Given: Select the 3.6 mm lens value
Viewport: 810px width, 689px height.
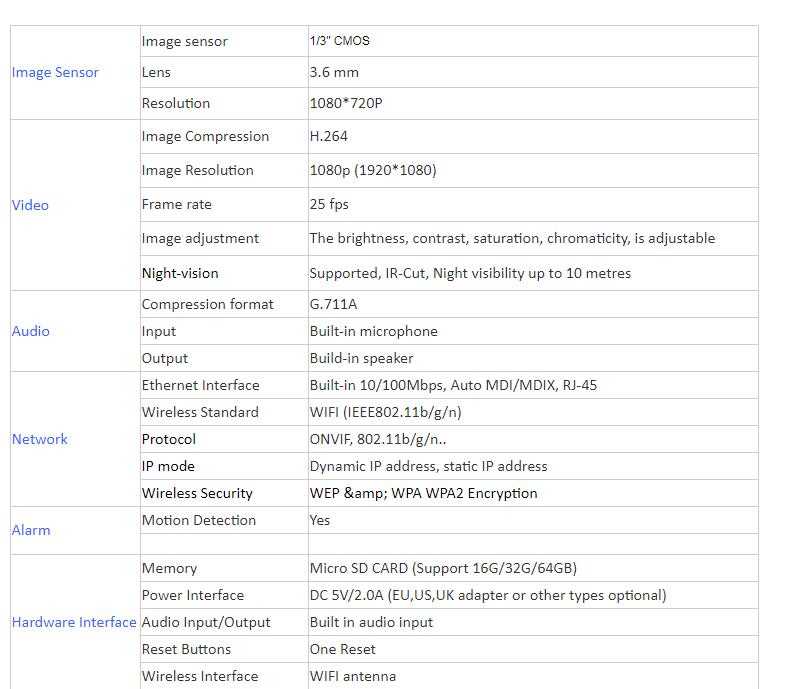Looking at the screenshot, I should 334,72.
